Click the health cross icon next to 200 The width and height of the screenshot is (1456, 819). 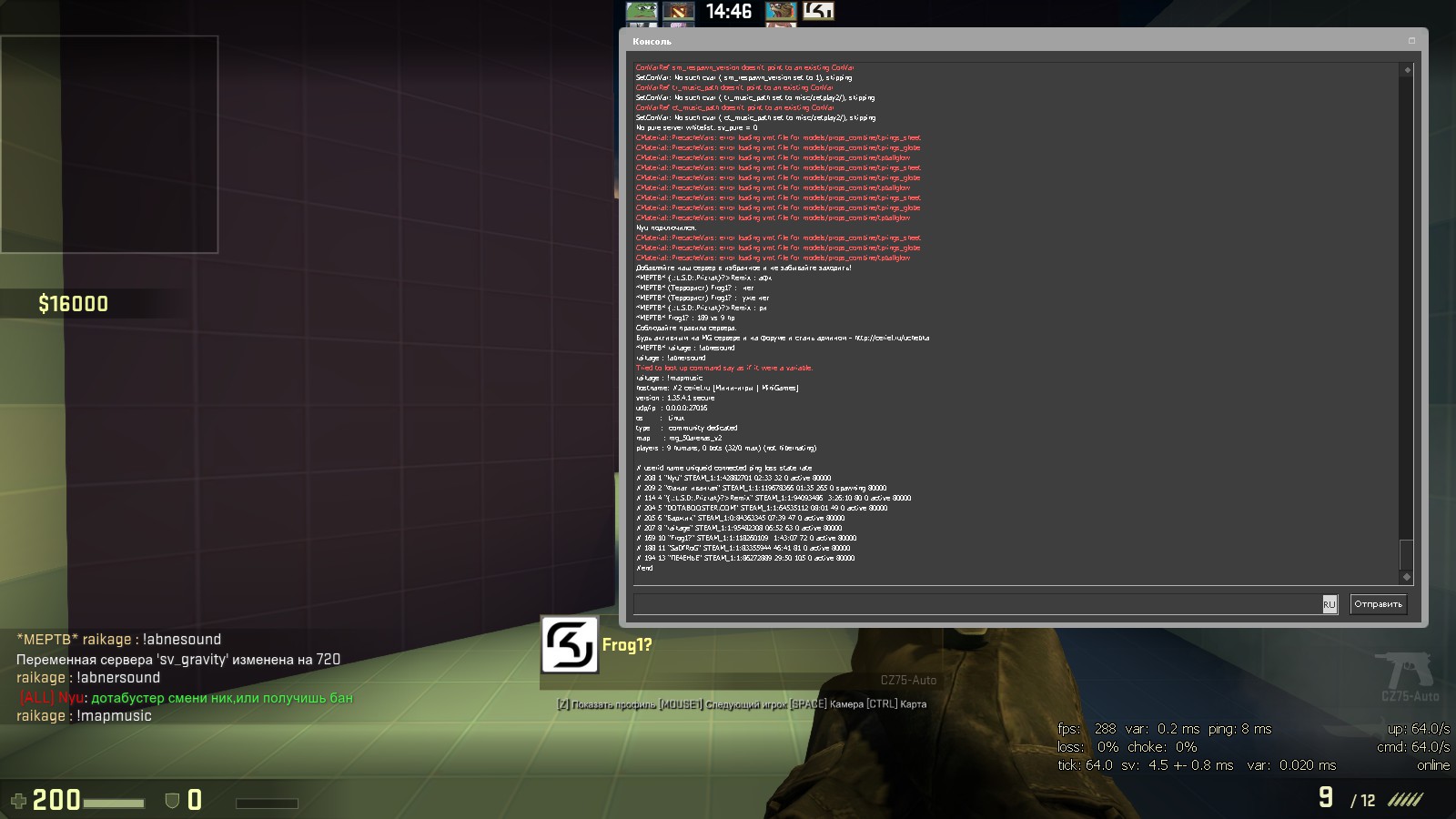click(x=18, y=801)
